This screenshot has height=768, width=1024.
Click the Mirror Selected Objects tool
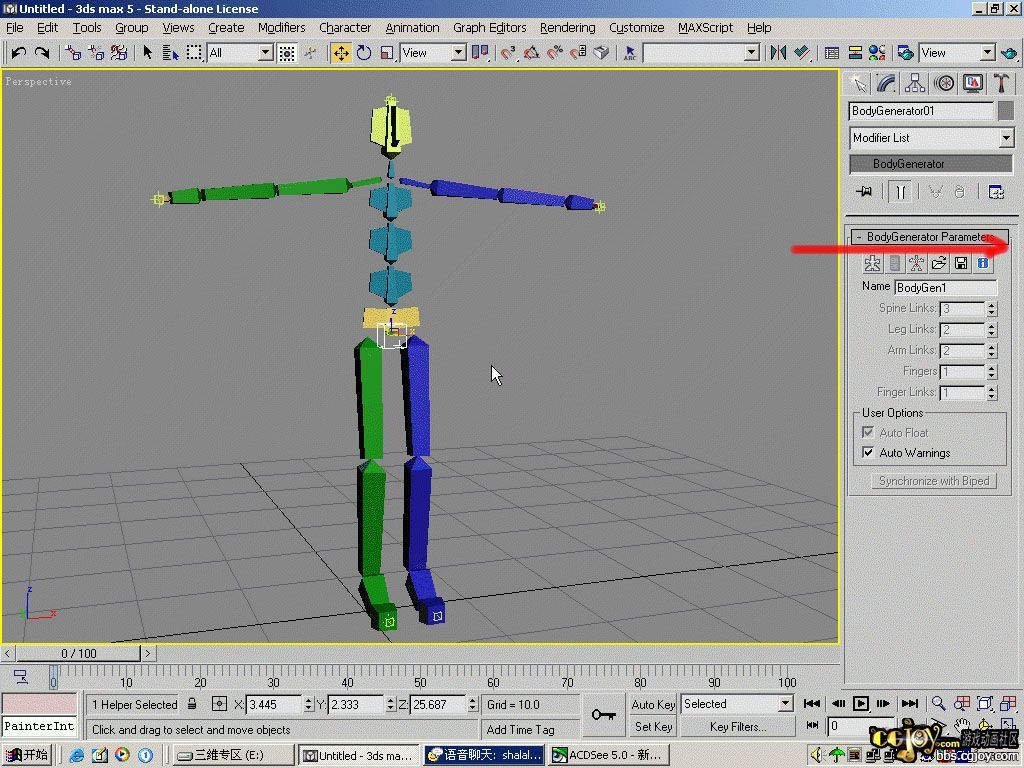point(778,53)
